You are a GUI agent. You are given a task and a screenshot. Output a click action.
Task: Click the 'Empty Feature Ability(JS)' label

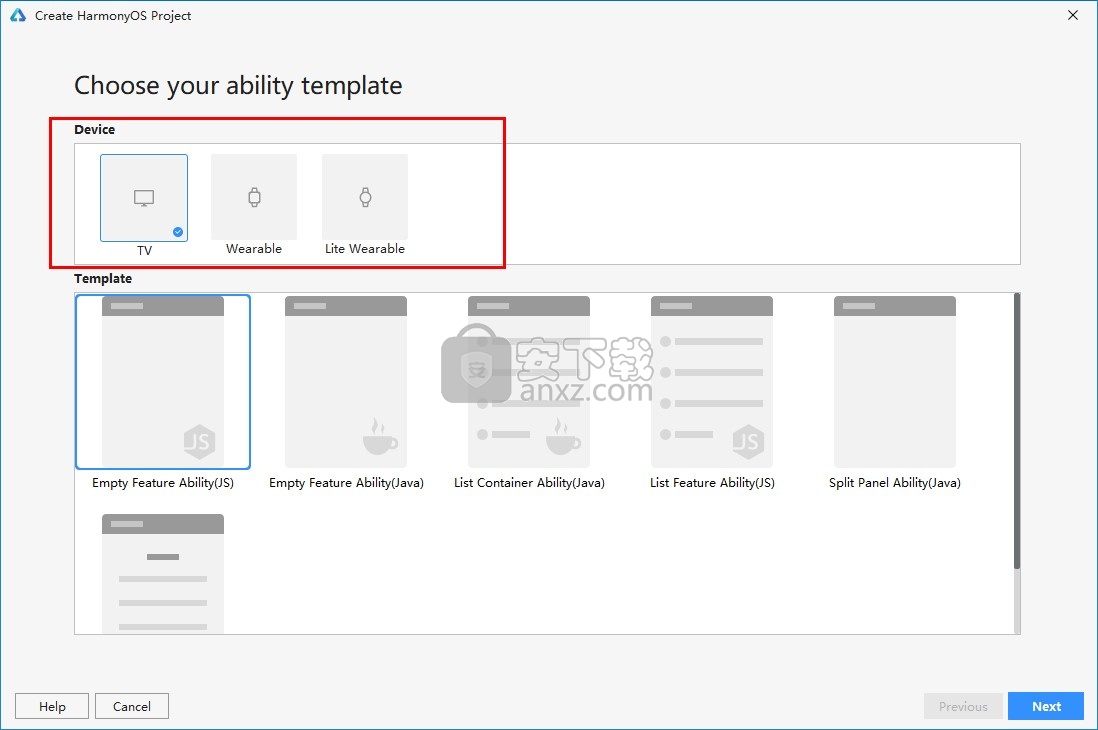click(162, 483)
